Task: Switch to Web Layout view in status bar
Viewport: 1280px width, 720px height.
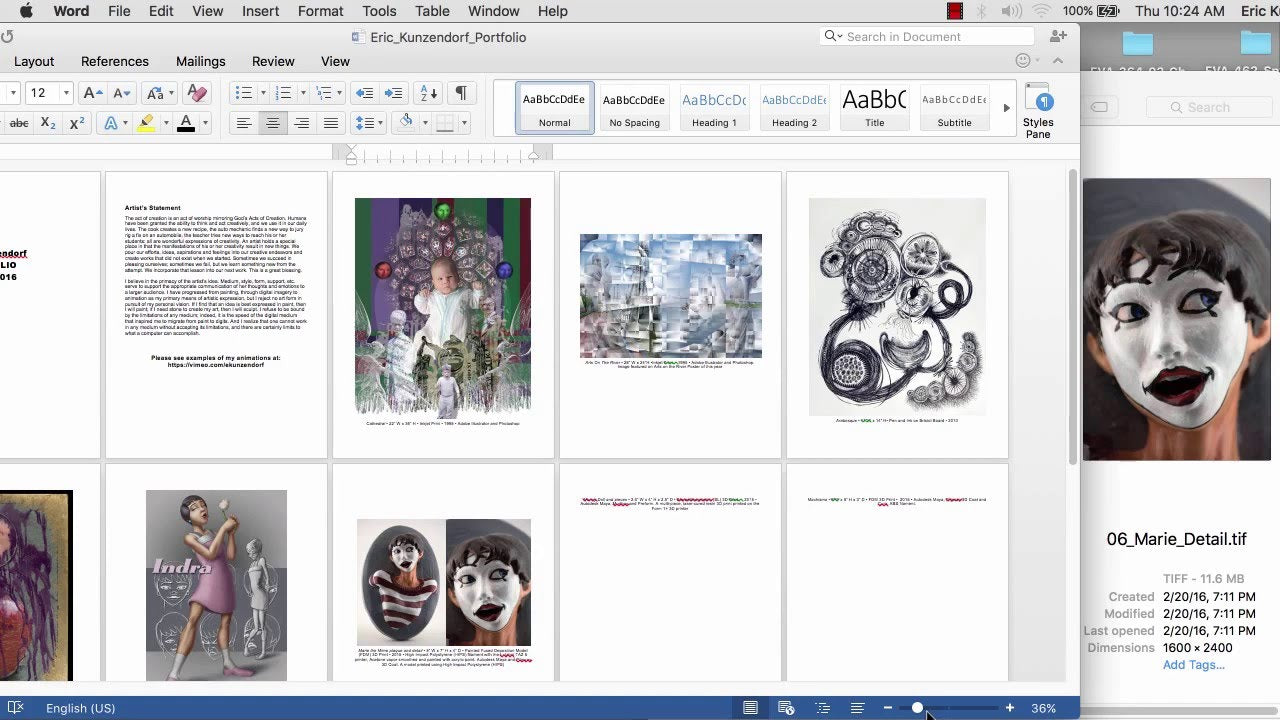Action: [786, 708]
